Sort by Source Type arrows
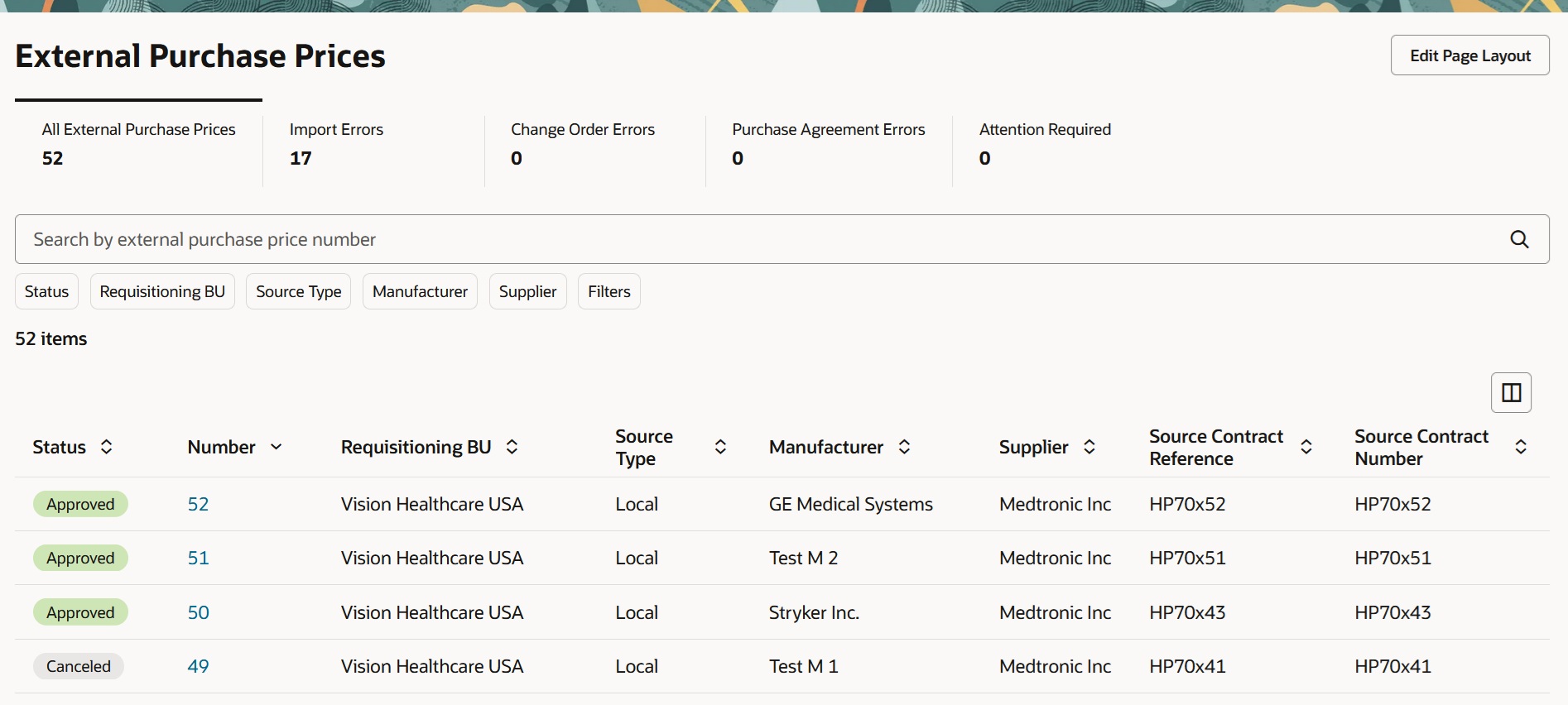The width and height of the screenshot is (1568, 705). click(x=720, y=447)
